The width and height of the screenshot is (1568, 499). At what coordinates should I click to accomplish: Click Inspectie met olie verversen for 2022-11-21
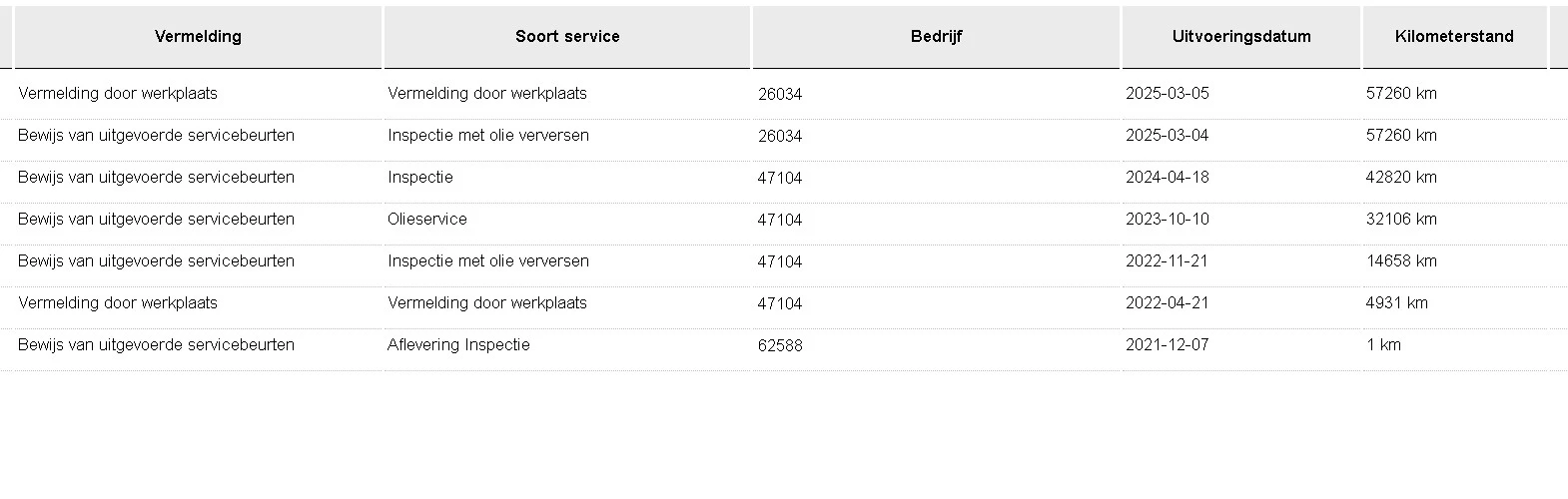(488, 261)
